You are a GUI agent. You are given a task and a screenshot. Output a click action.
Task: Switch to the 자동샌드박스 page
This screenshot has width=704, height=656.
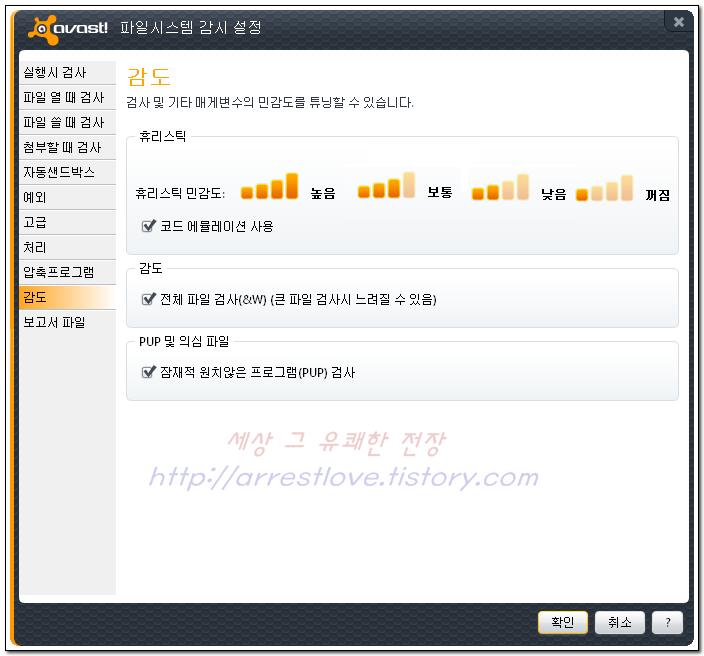click(x=67, y=172)
